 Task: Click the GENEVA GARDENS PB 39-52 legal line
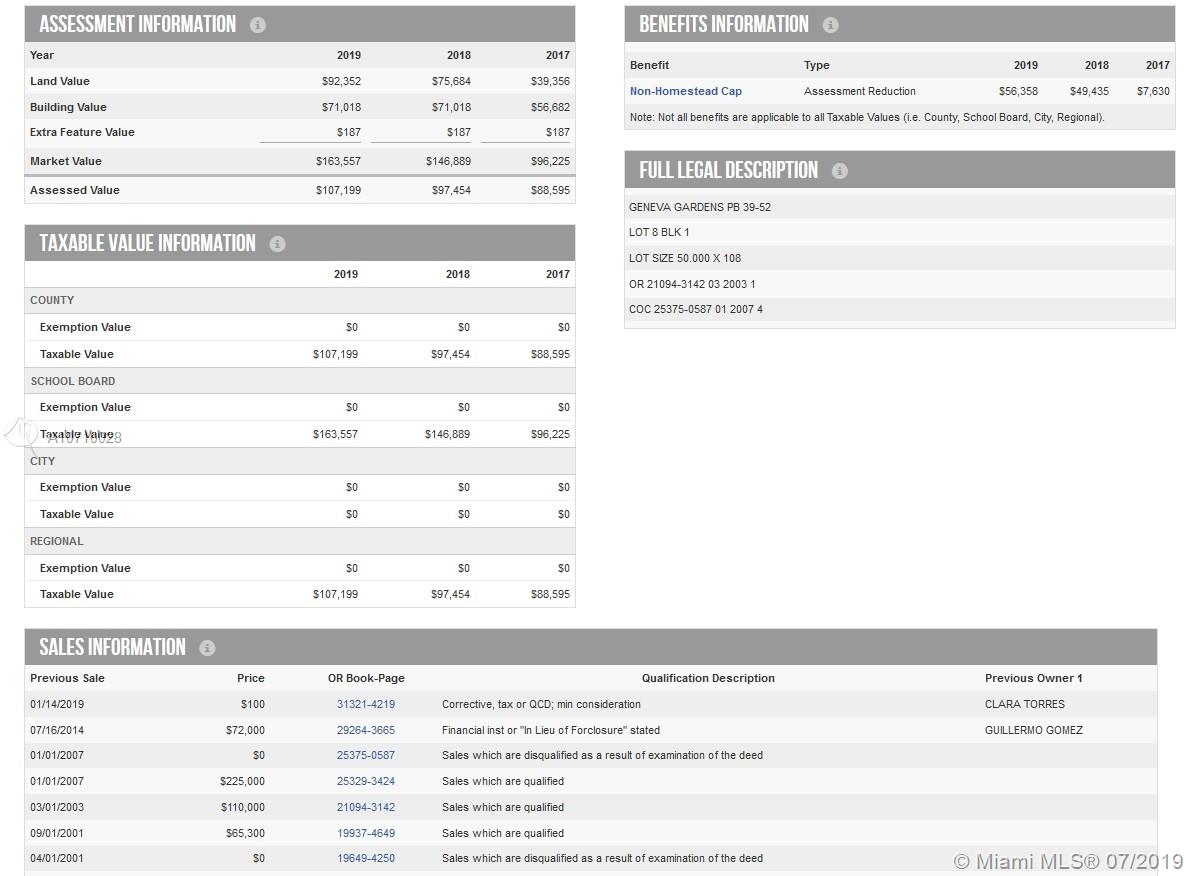click(699, 207)
